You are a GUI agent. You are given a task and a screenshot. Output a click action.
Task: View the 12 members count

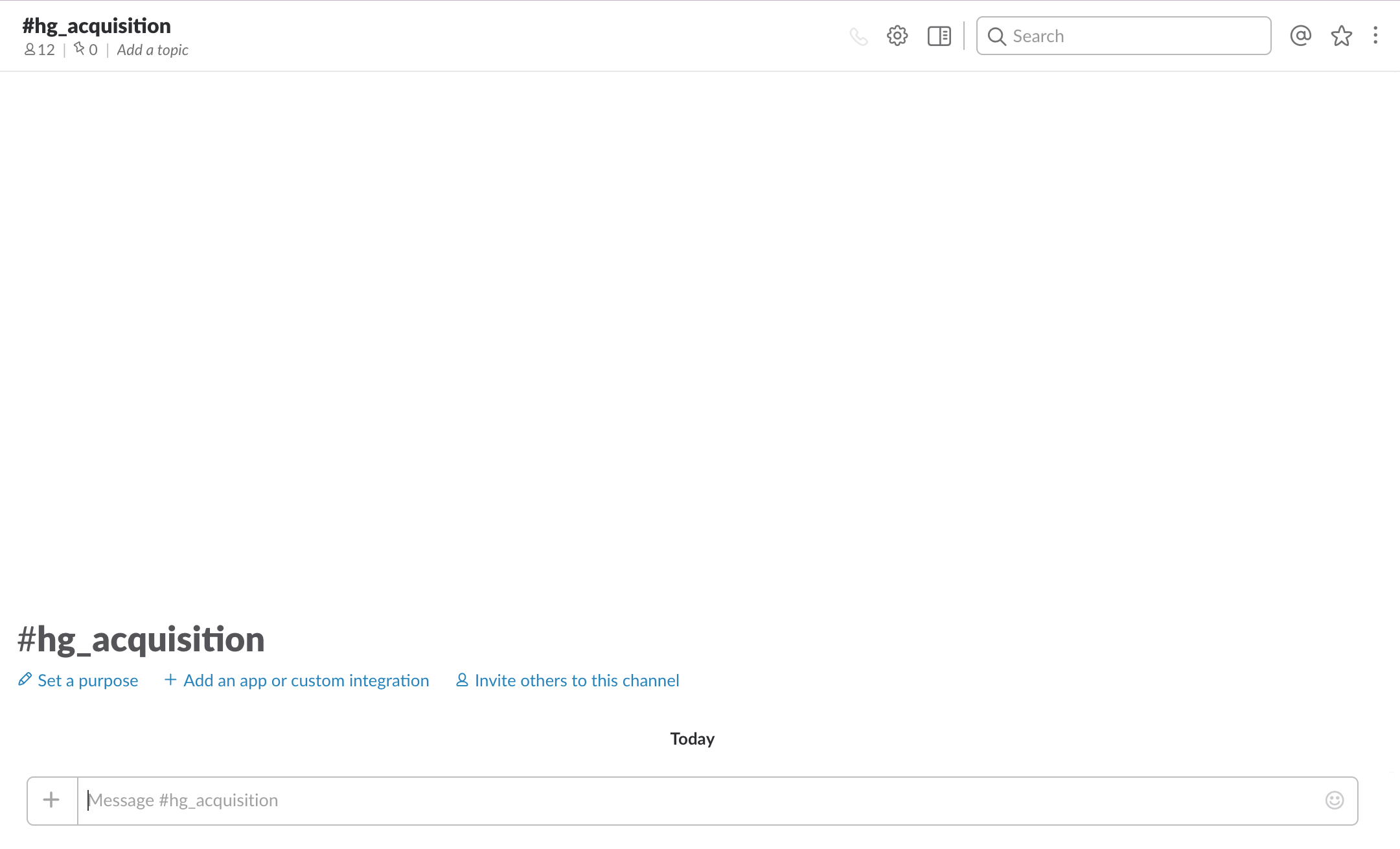40,50
